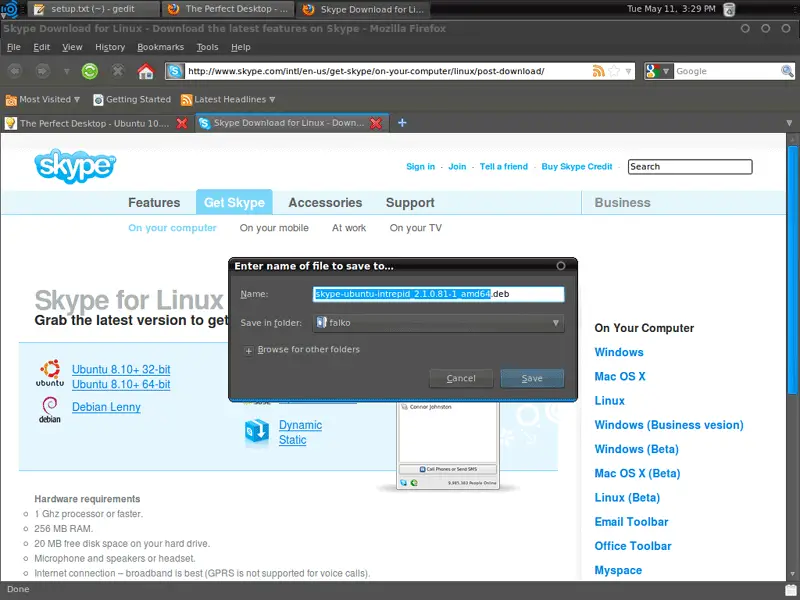This screenshot has width=800, height=600.
Task: Open history dropdown arrow next to Forward button
Action: point(66,71)
